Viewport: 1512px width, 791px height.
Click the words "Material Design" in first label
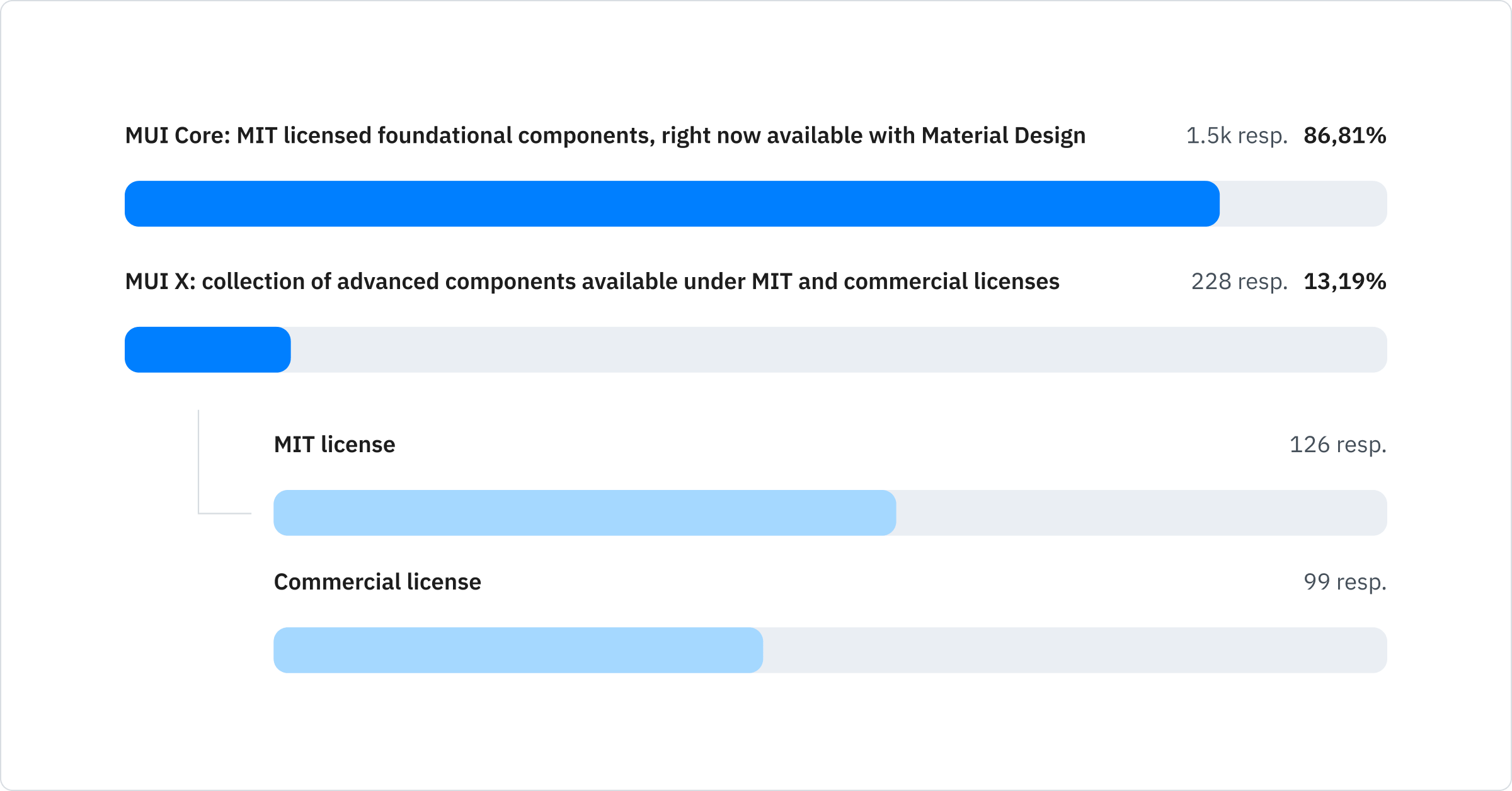tap(1003, 136)
